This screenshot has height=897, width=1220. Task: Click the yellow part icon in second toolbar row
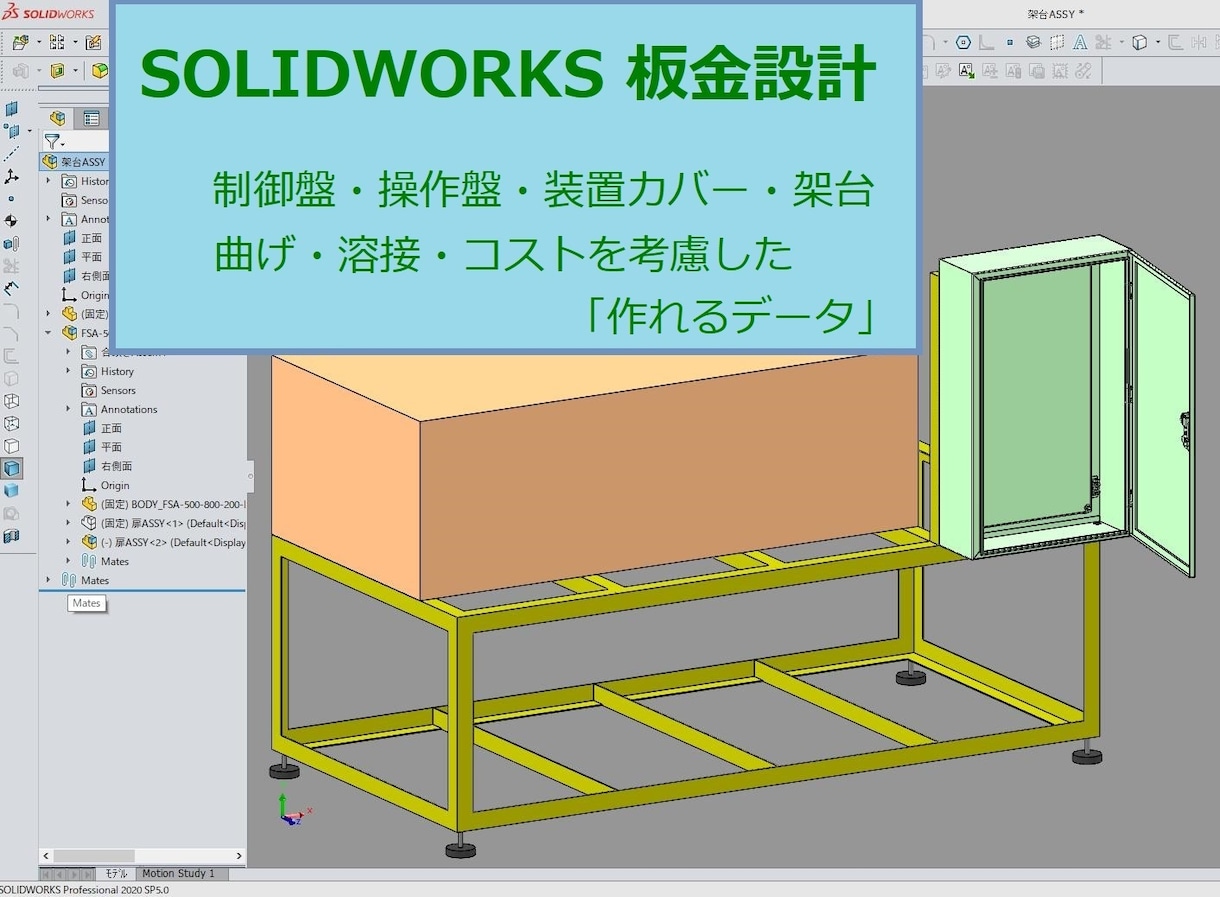point(58,70)
